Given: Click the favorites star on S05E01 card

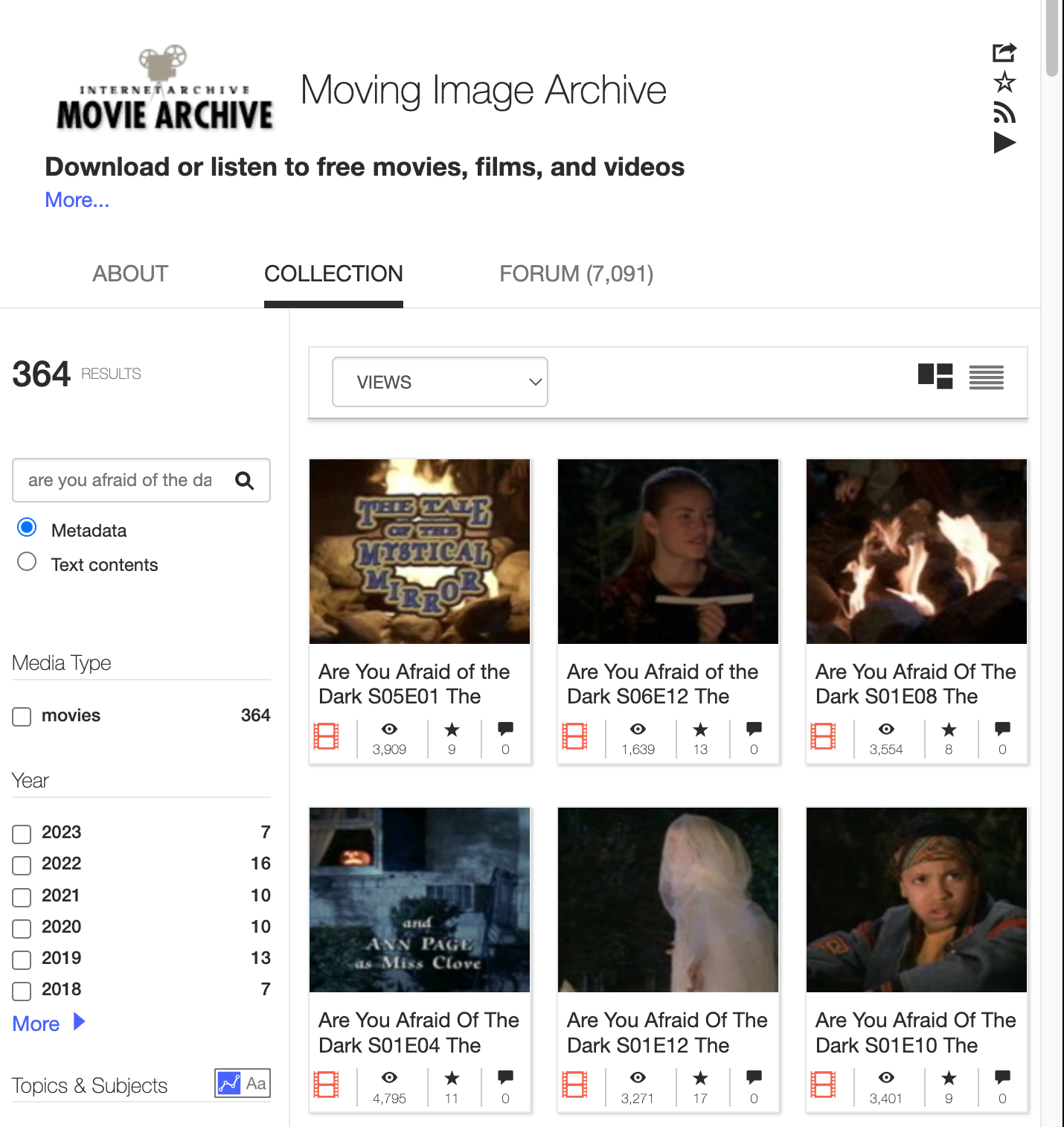Looking at the screenshot, I should click(x=452, y=729).
